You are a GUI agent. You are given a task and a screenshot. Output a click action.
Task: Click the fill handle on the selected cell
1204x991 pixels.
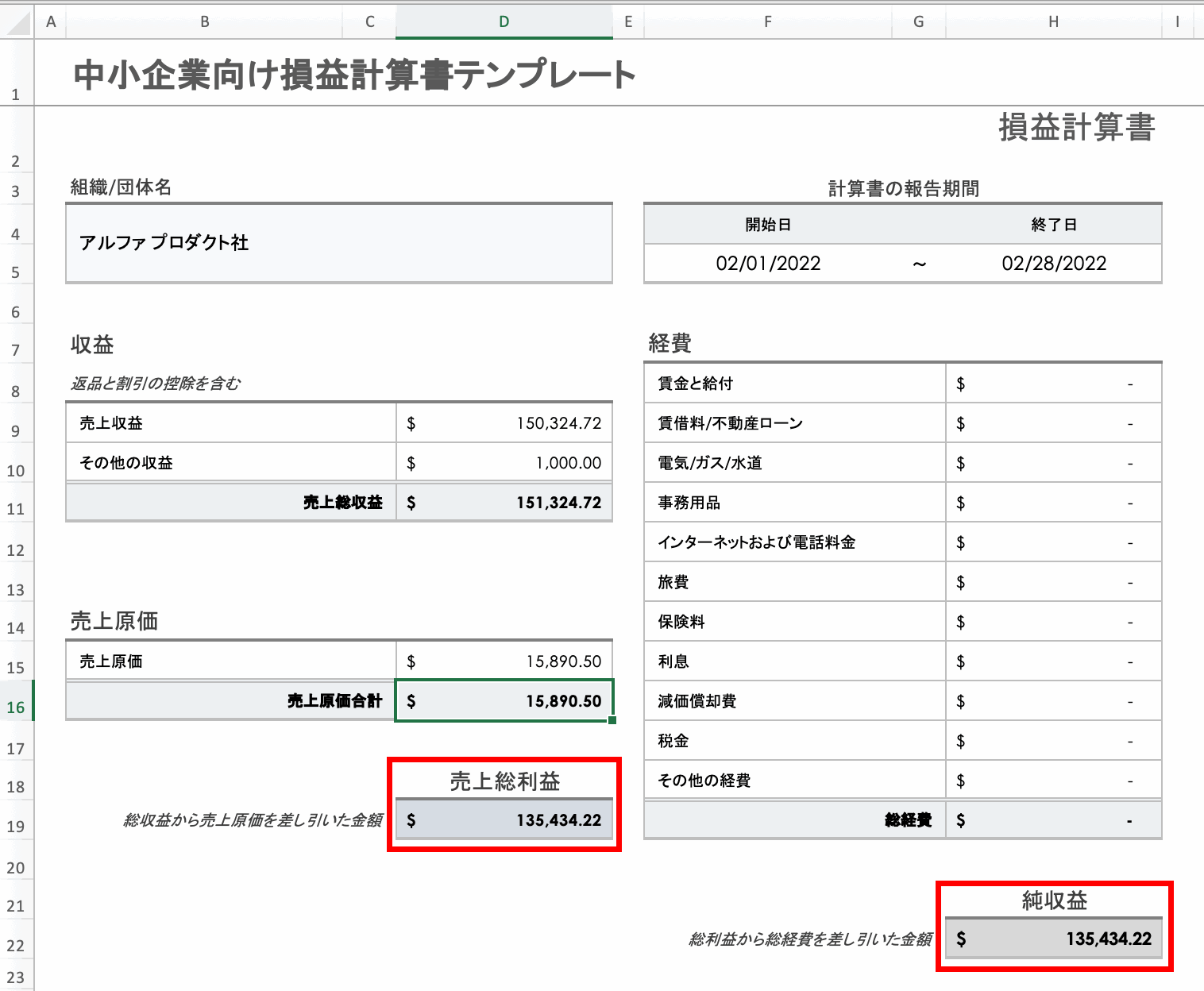click(611, 719)
